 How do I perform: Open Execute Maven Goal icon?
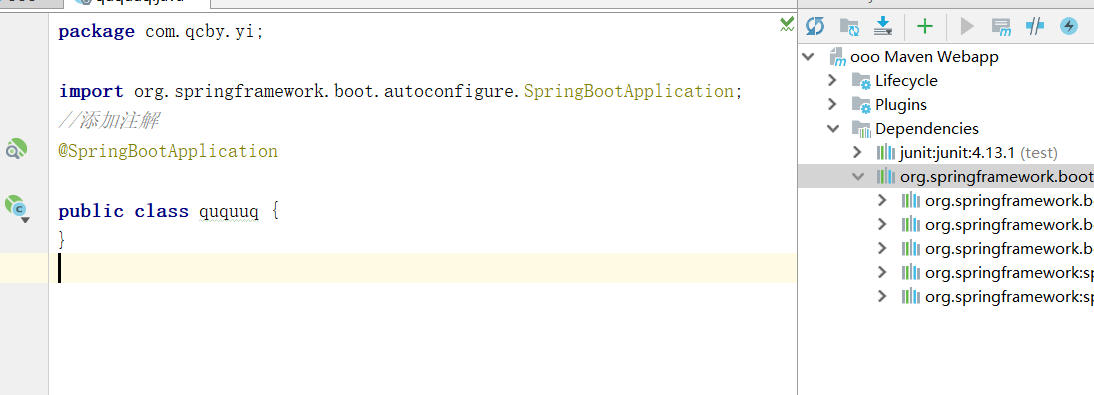1001,27
